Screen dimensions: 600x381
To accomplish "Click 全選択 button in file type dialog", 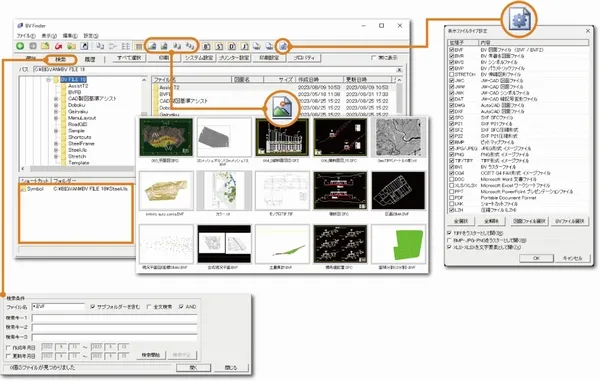I will (x=461, y=221).
